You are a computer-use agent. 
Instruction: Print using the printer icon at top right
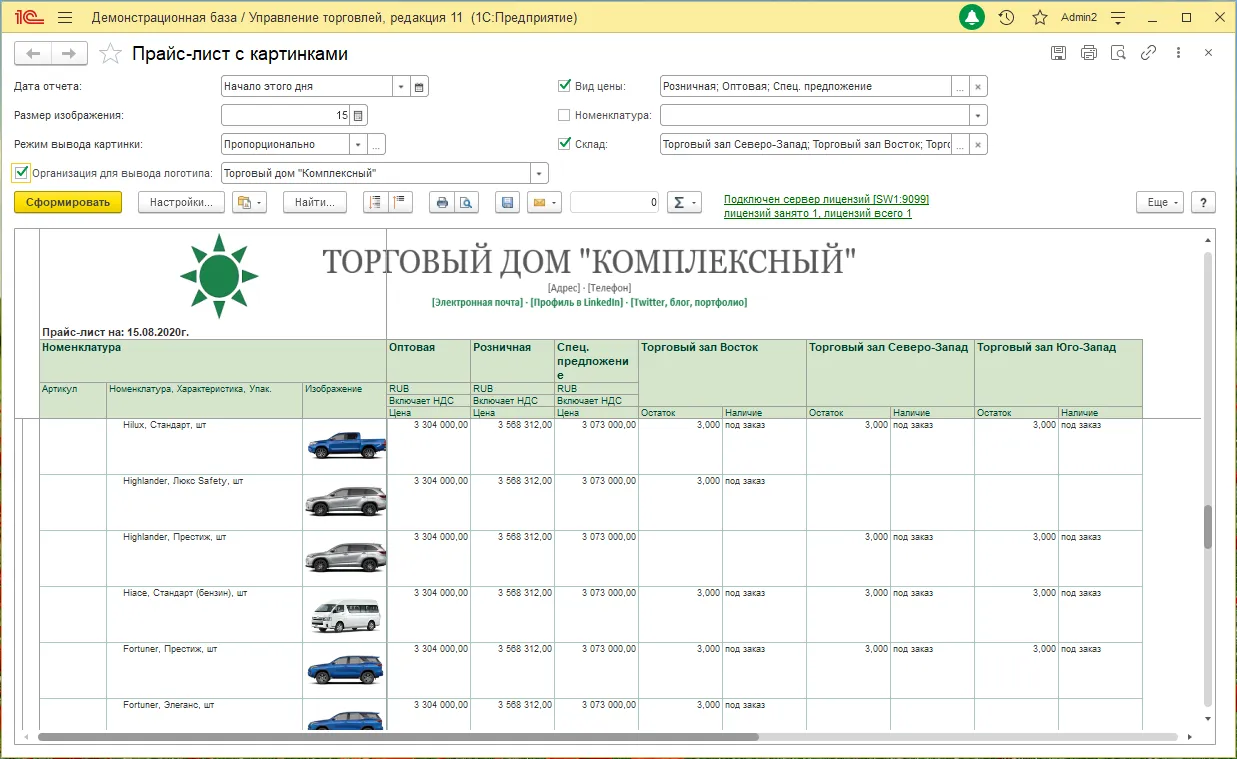[1089, 53]
